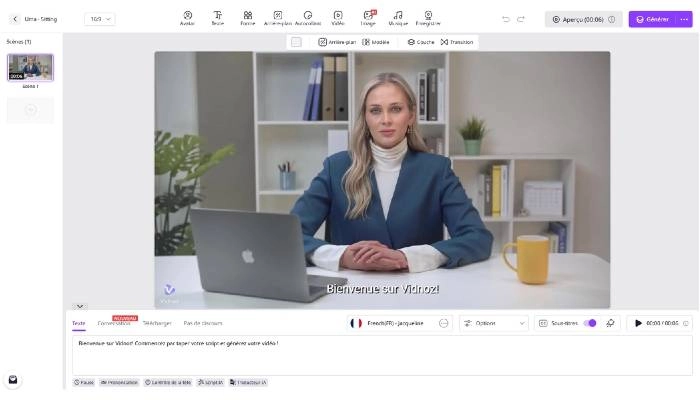
Task: Click the Prononciation button
Action: [x=119, y=383]
